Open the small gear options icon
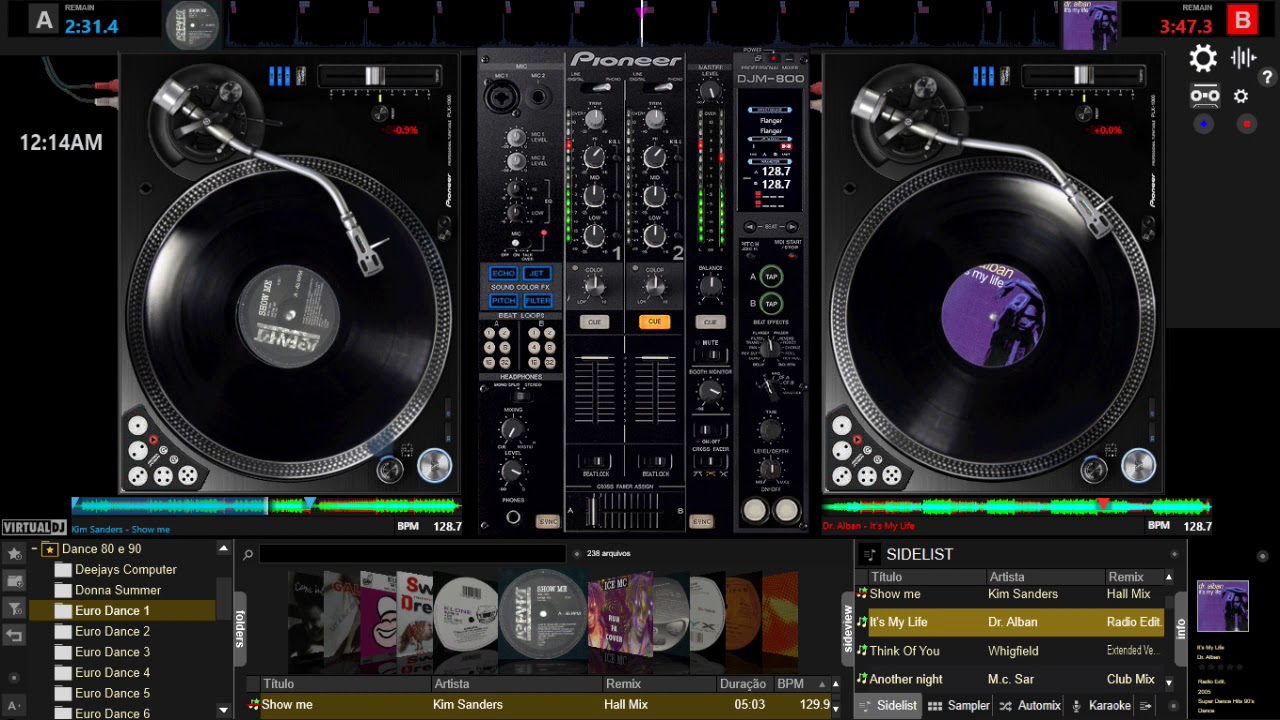 pyautogui.click(x=1241, y=96)
